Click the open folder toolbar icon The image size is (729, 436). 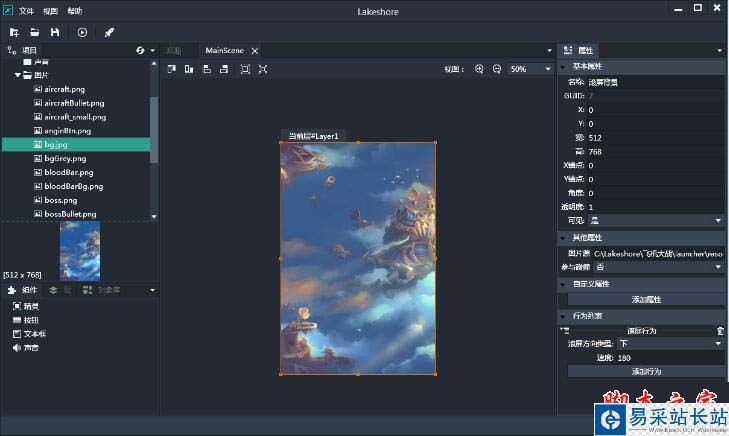click(34, 32)
